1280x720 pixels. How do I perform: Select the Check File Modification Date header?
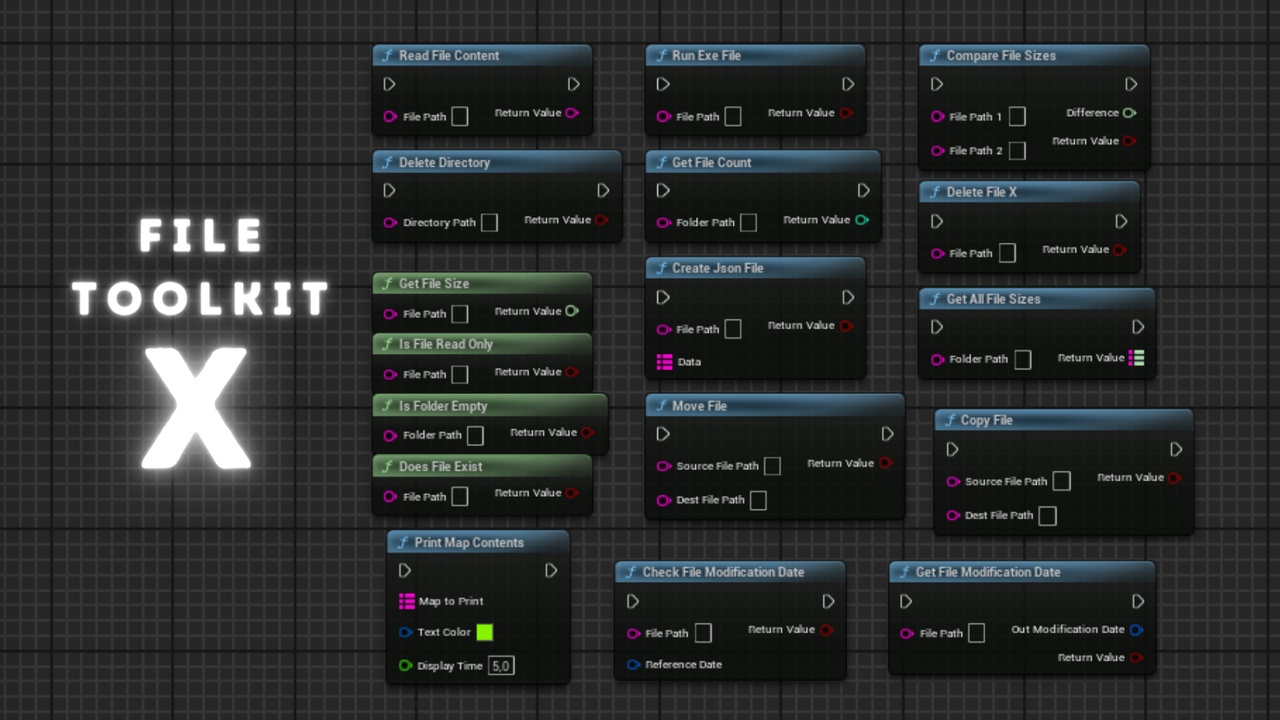pyautogui.click(x=730, y=572)
